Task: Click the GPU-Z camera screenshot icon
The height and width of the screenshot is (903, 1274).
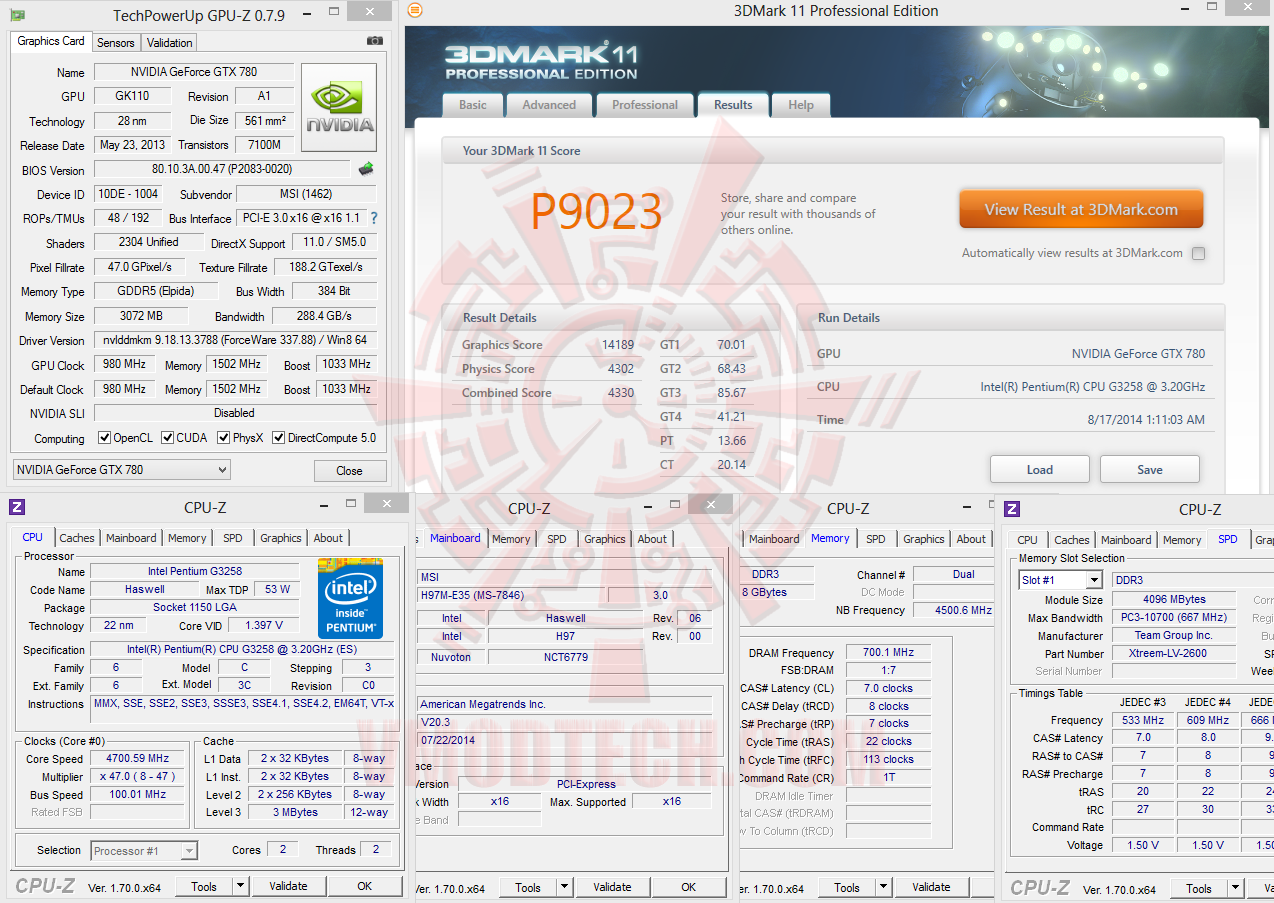Action: (374, 41)
